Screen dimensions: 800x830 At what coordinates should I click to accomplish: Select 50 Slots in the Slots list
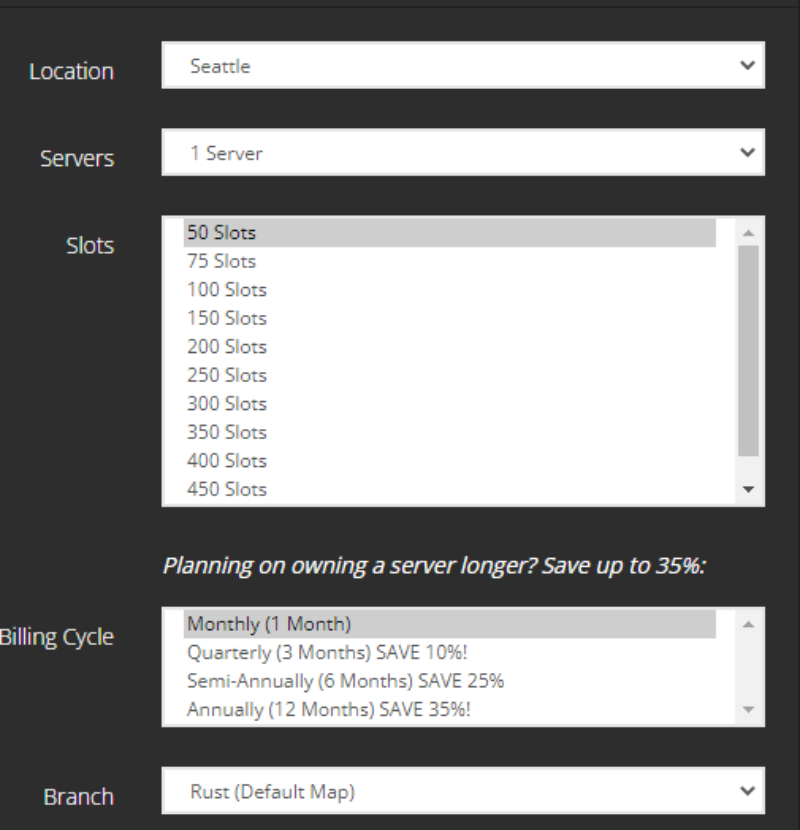pos(450,233)
